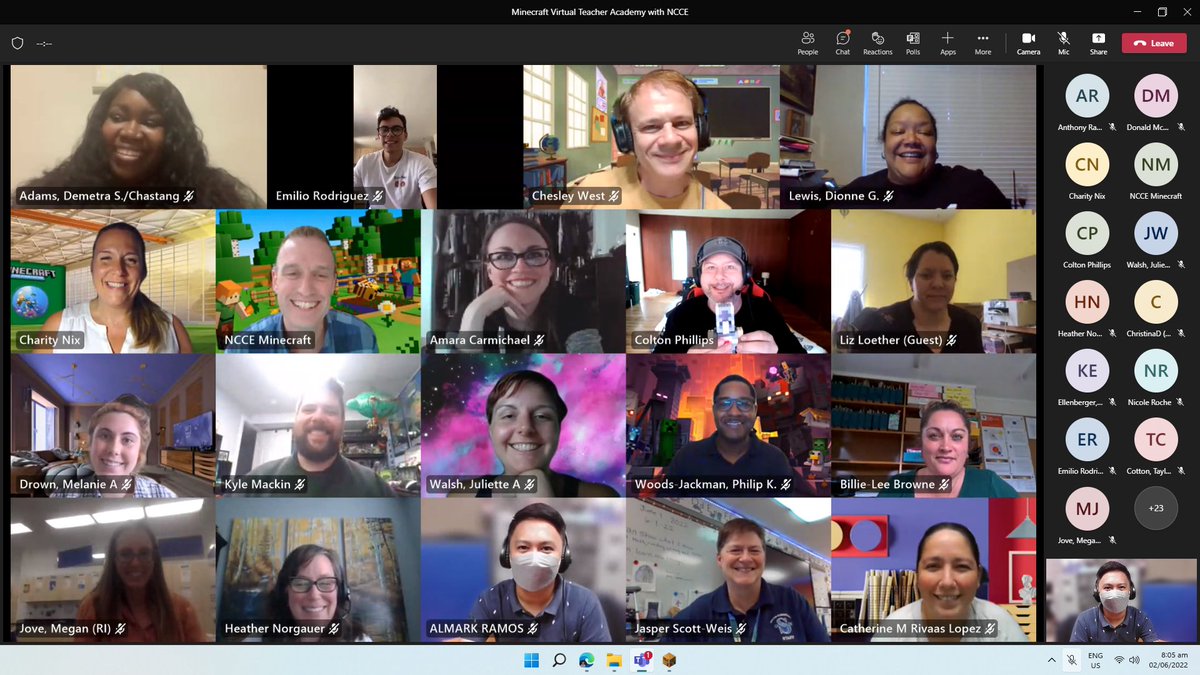Toggle the Camera on or off
The height and width of the screenshot is (675, 1200).
[1028, 43]
